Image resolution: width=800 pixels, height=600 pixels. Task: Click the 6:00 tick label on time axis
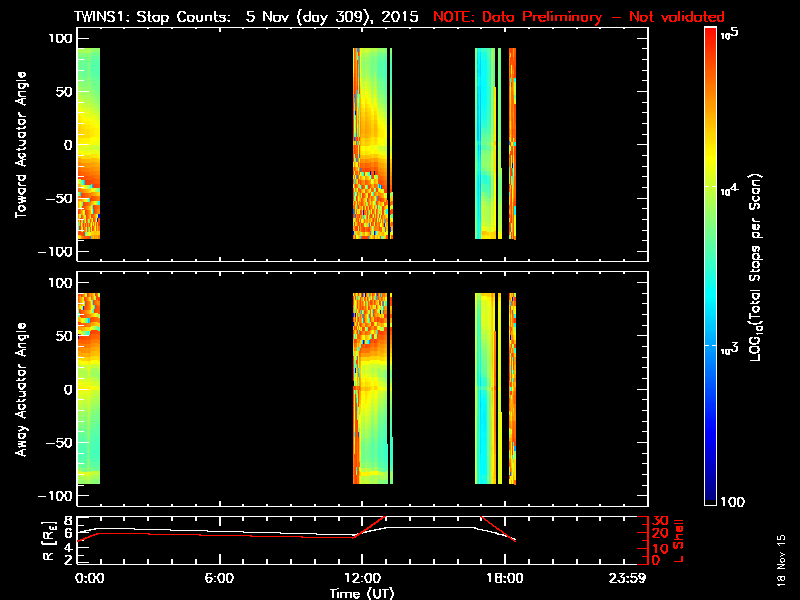tap(218, 578)
